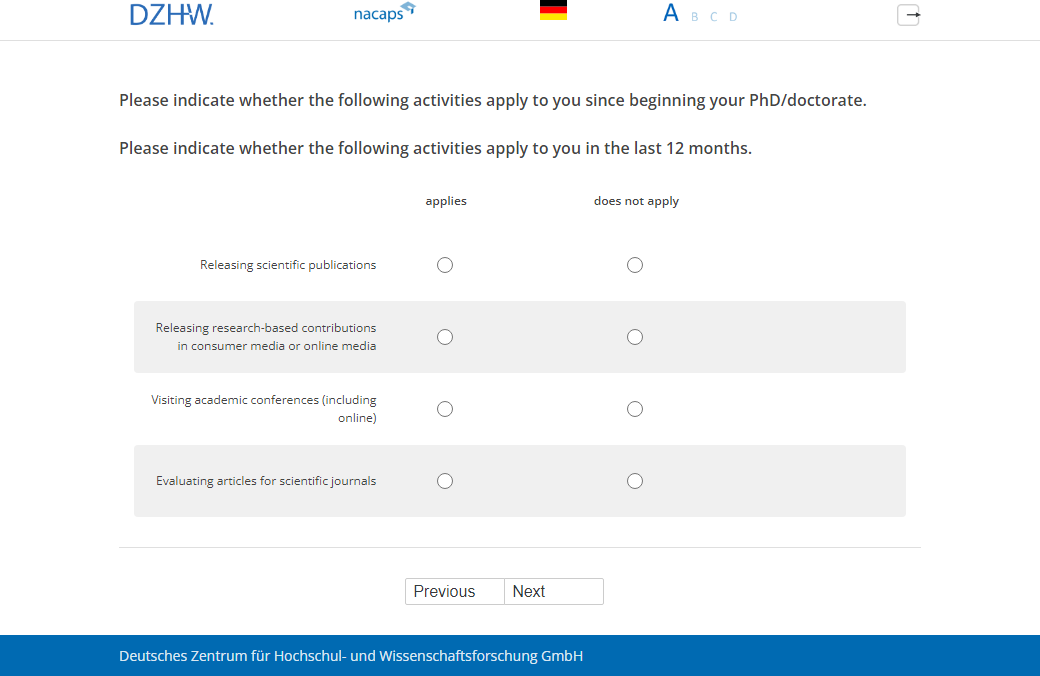Mark 'Releasing scientific publications' as applies
The width and height of the screenshot is (1040, 676).
(445, 265)
